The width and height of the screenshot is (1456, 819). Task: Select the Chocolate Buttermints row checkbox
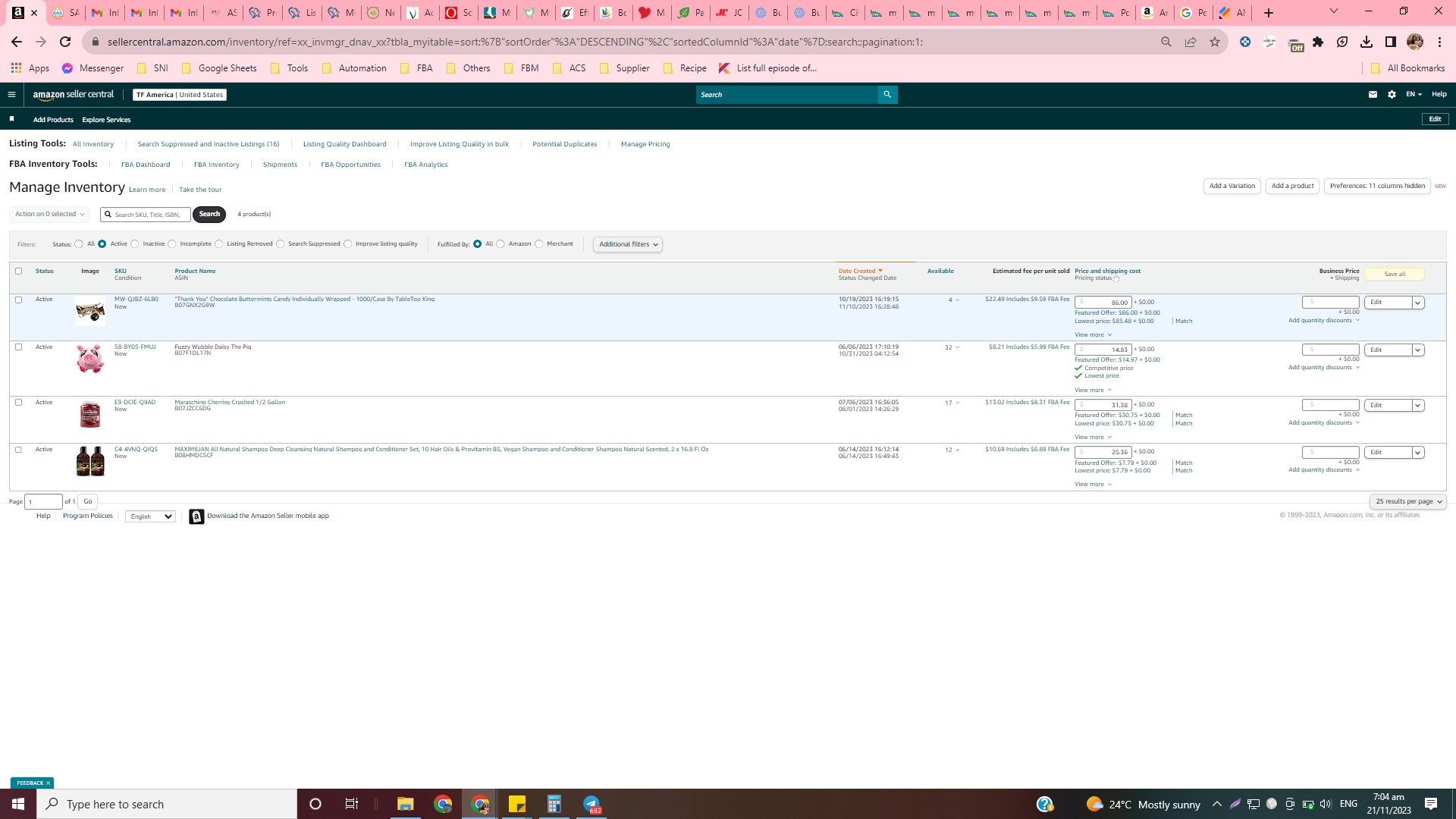[19, 300]
